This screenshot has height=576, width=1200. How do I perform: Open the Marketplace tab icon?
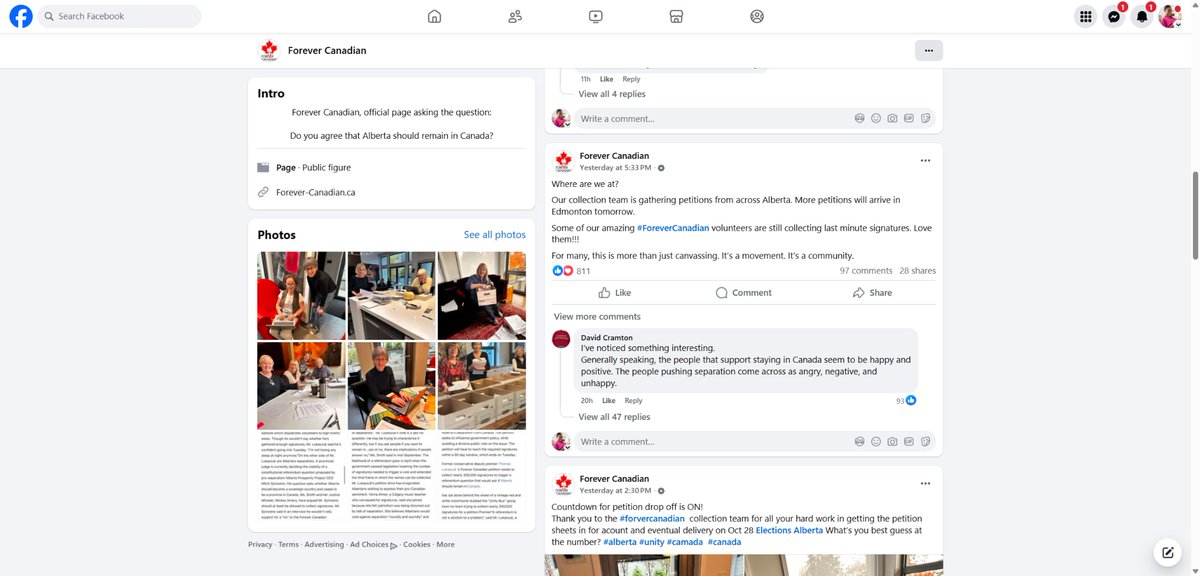pos(676,16)
